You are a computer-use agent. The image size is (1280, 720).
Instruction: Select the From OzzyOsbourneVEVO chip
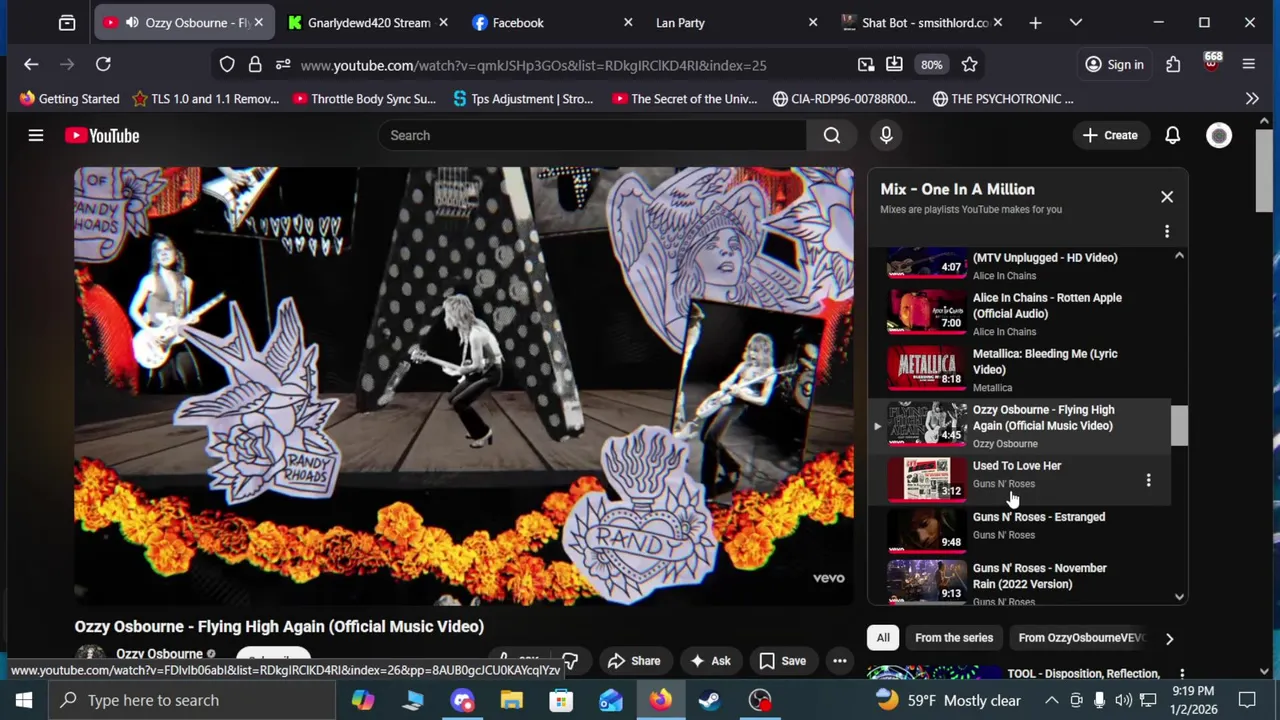point(1081,638)
